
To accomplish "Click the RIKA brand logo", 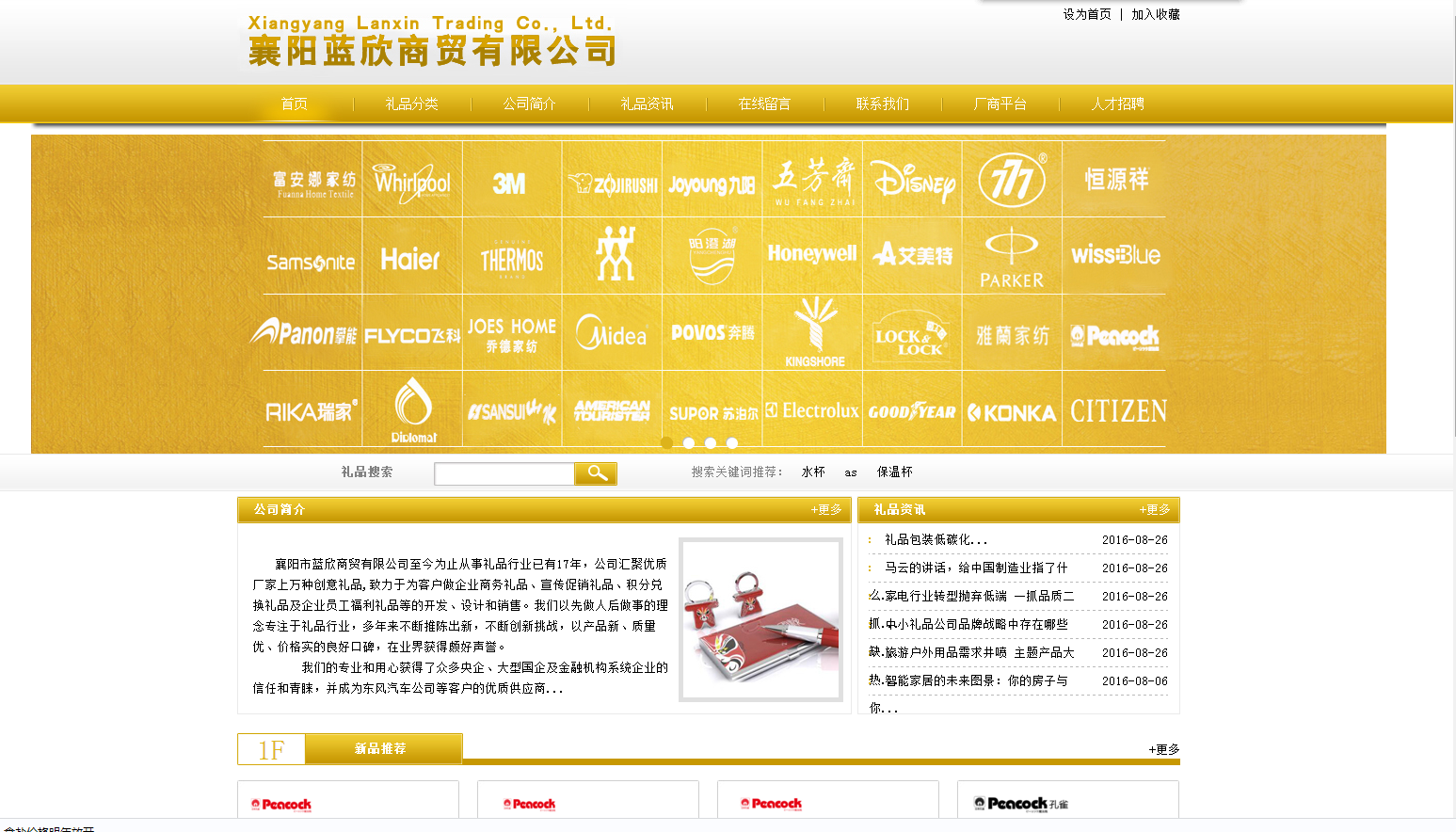I will (x=312, y=411).
